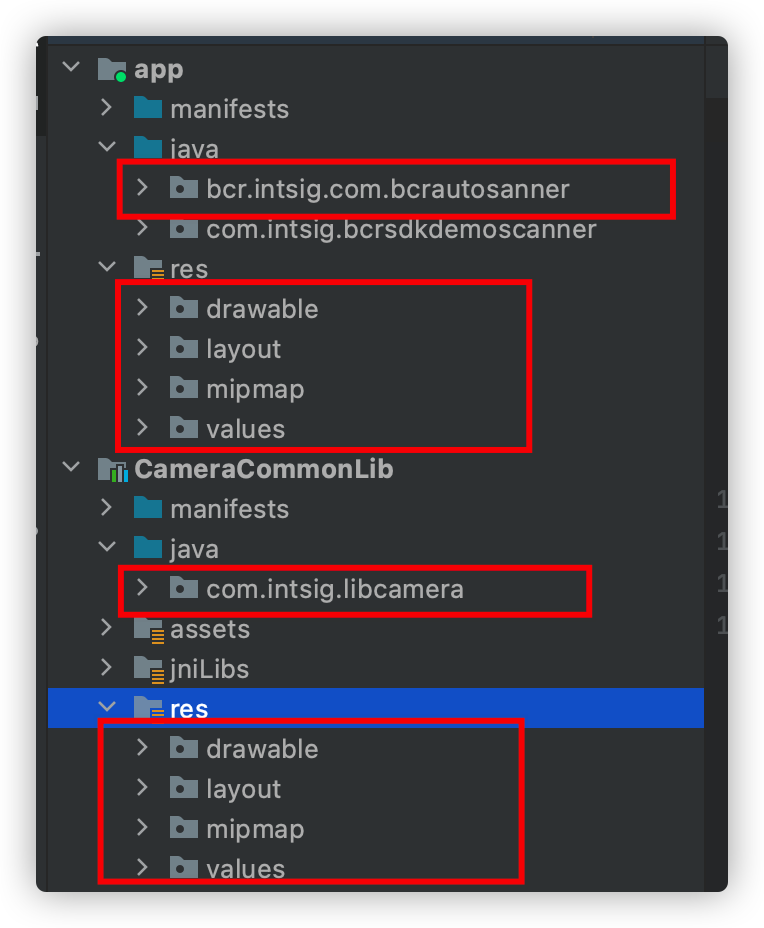Viewport: 764px width, 928px height.
Task: Expand the com.intsig.bcrsdkdemoscanner package
Action: click(x=142, y=227)
